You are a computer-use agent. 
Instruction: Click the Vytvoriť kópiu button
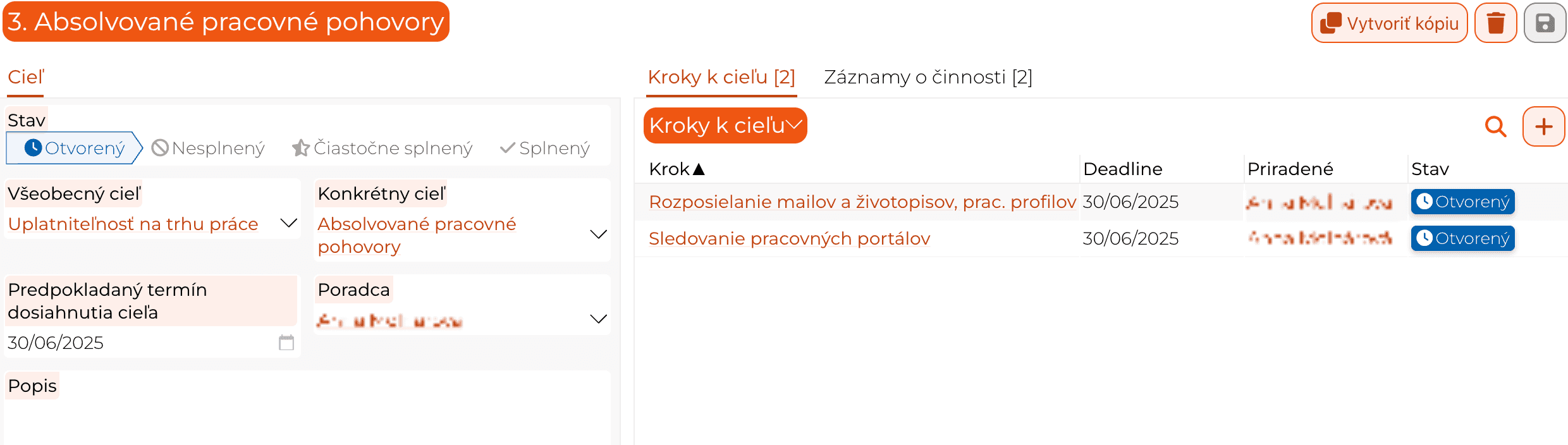pos(1389,23)
